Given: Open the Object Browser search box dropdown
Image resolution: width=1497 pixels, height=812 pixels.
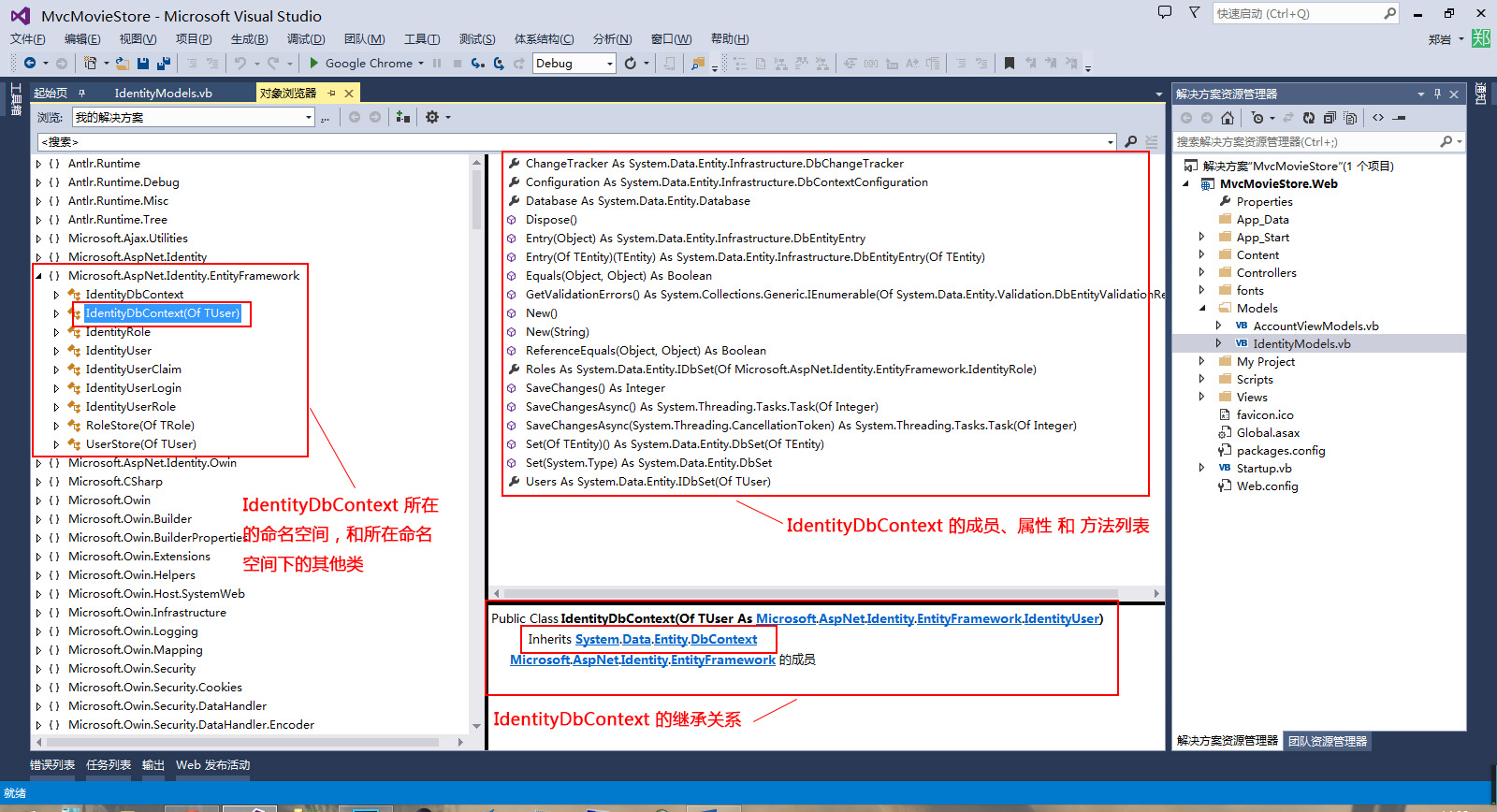Looking at the screenshot, I should tap(1111, 142).
